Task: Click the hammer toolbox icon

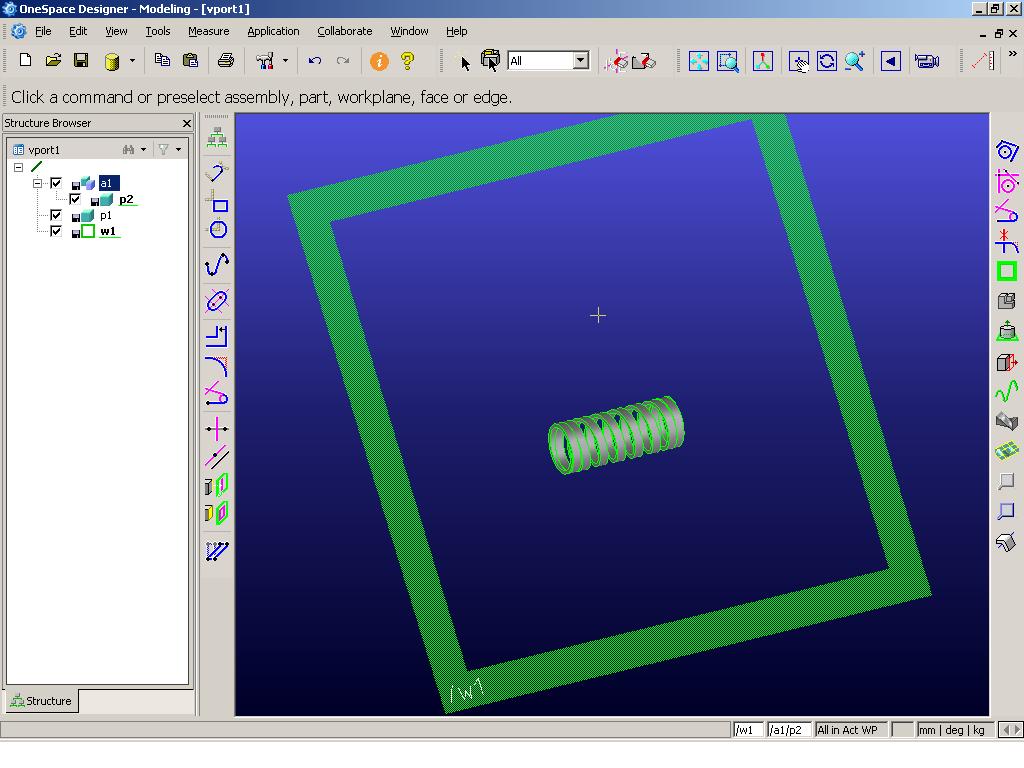Action: (x=264, y=61)
